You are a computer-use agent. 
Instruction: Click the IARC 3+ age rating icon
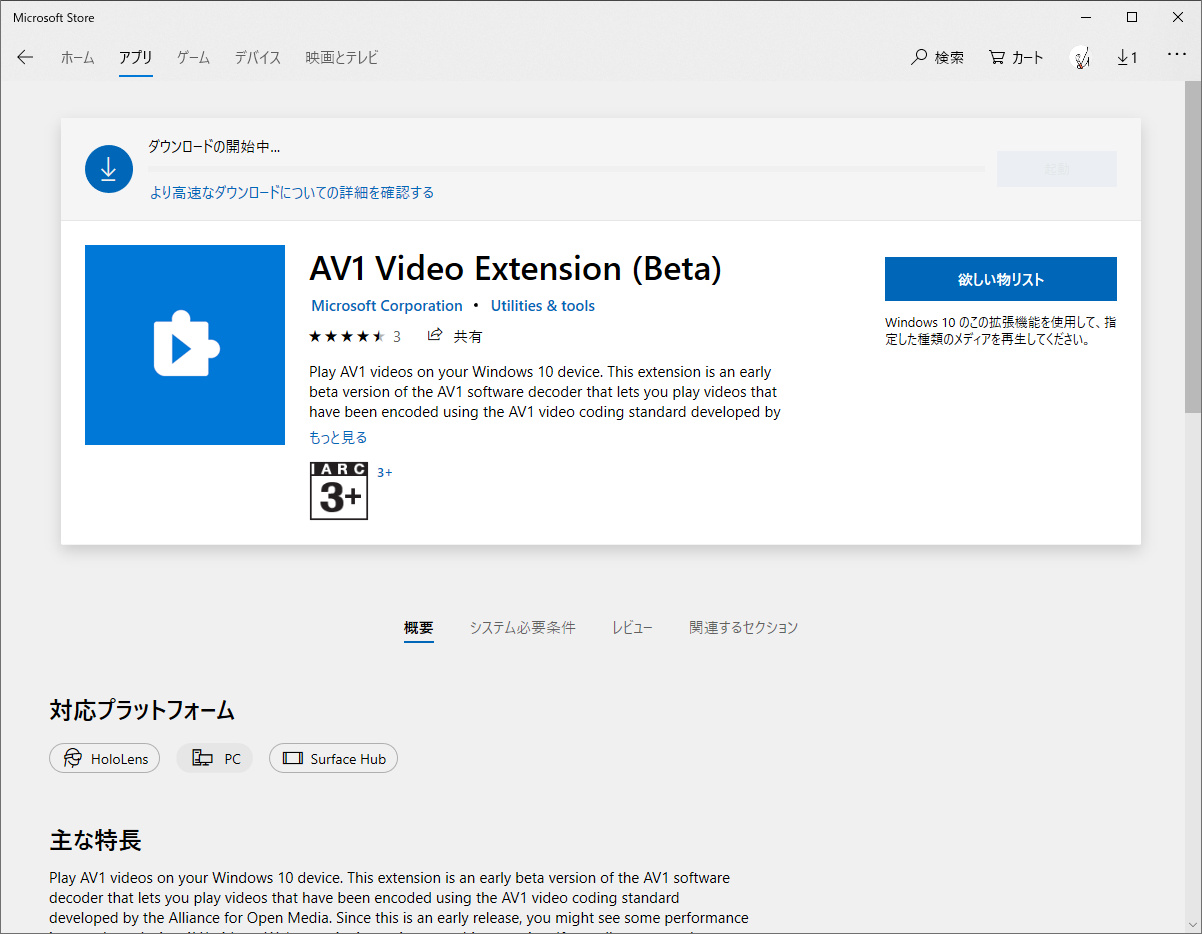338,491
